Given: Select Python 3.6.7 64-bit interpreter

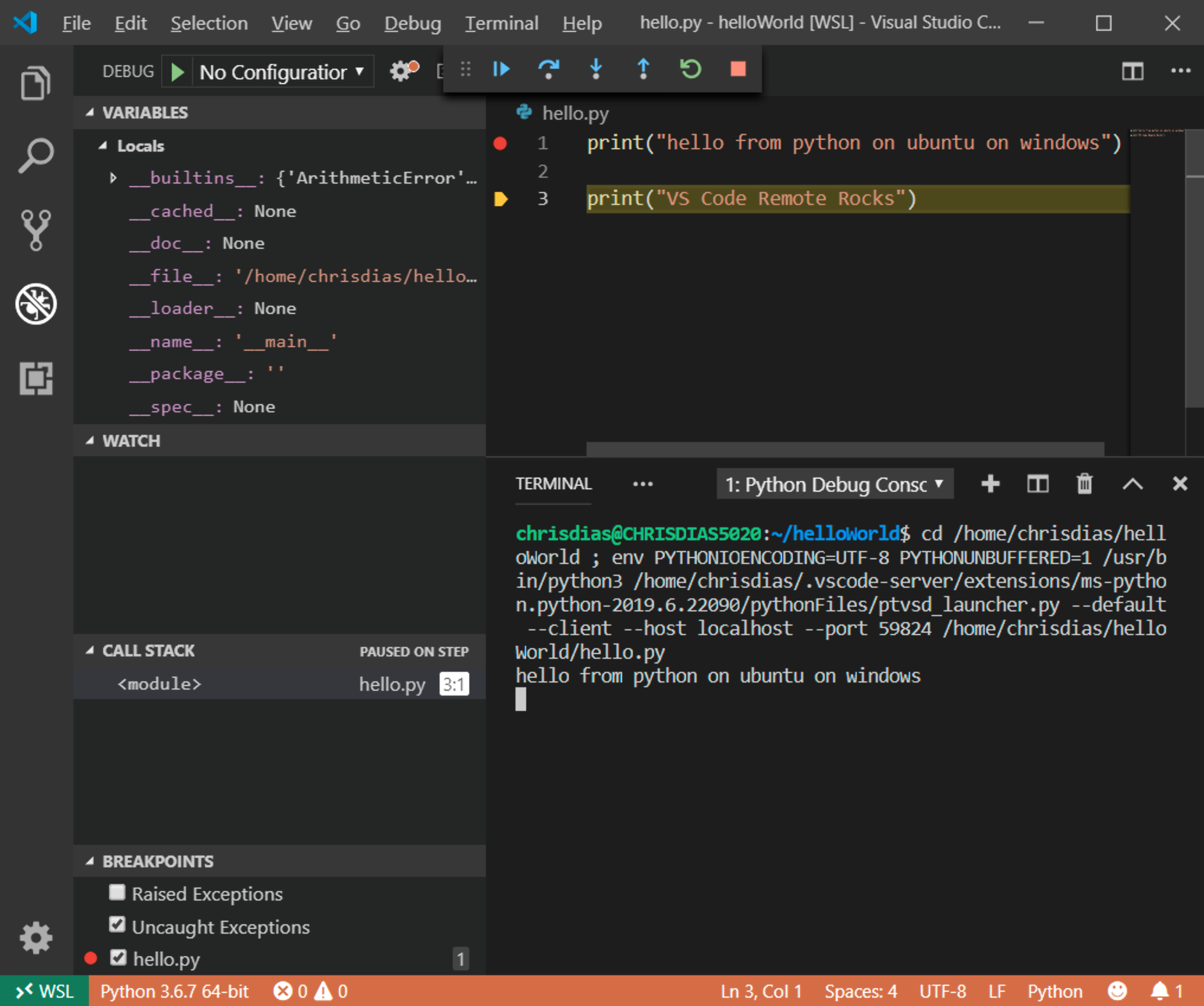Looking at the screenshot, I should pyautogui.click(x=174, y=991).
